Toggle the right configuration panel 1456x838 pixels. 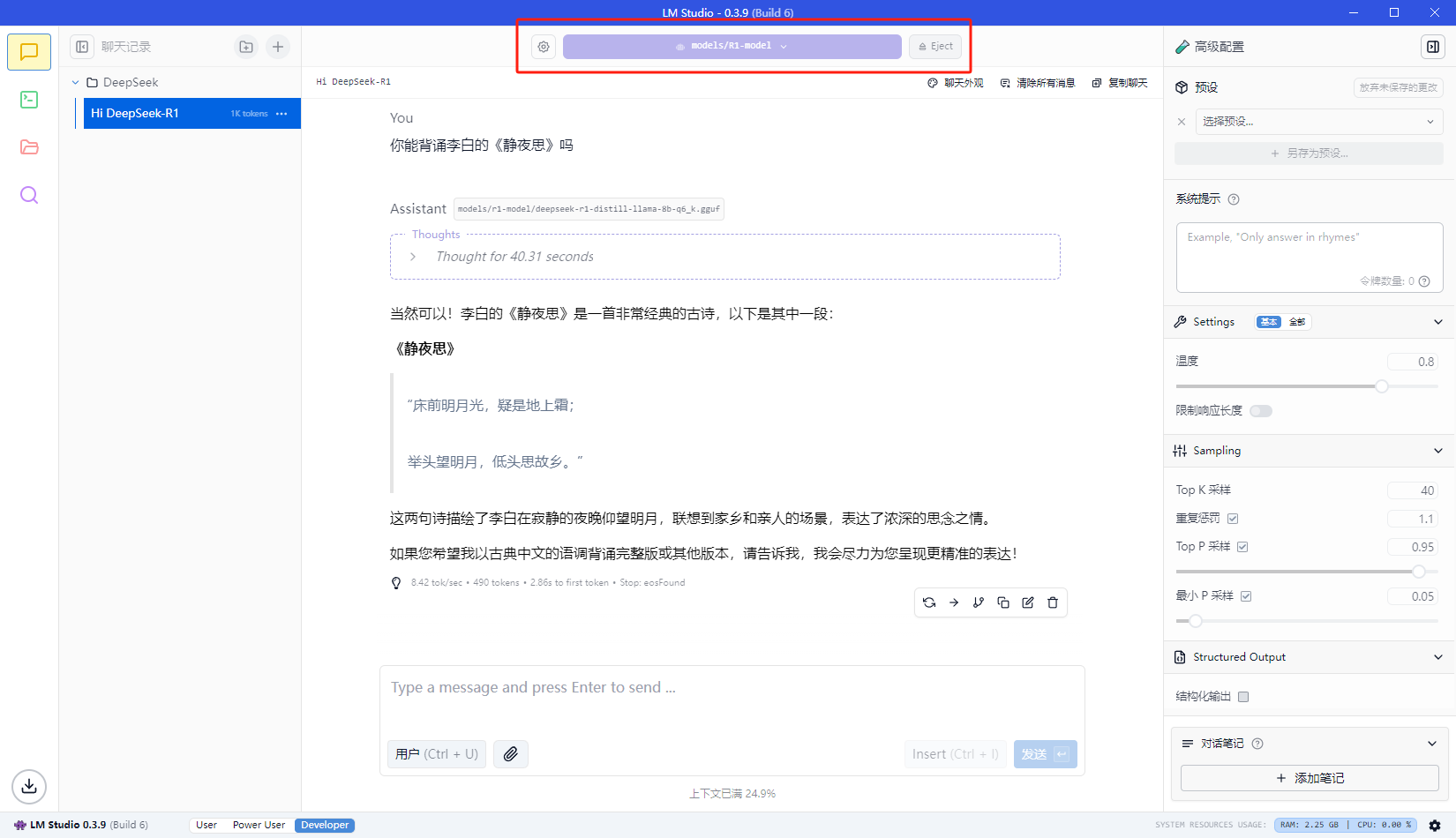tap(1433, 47)
